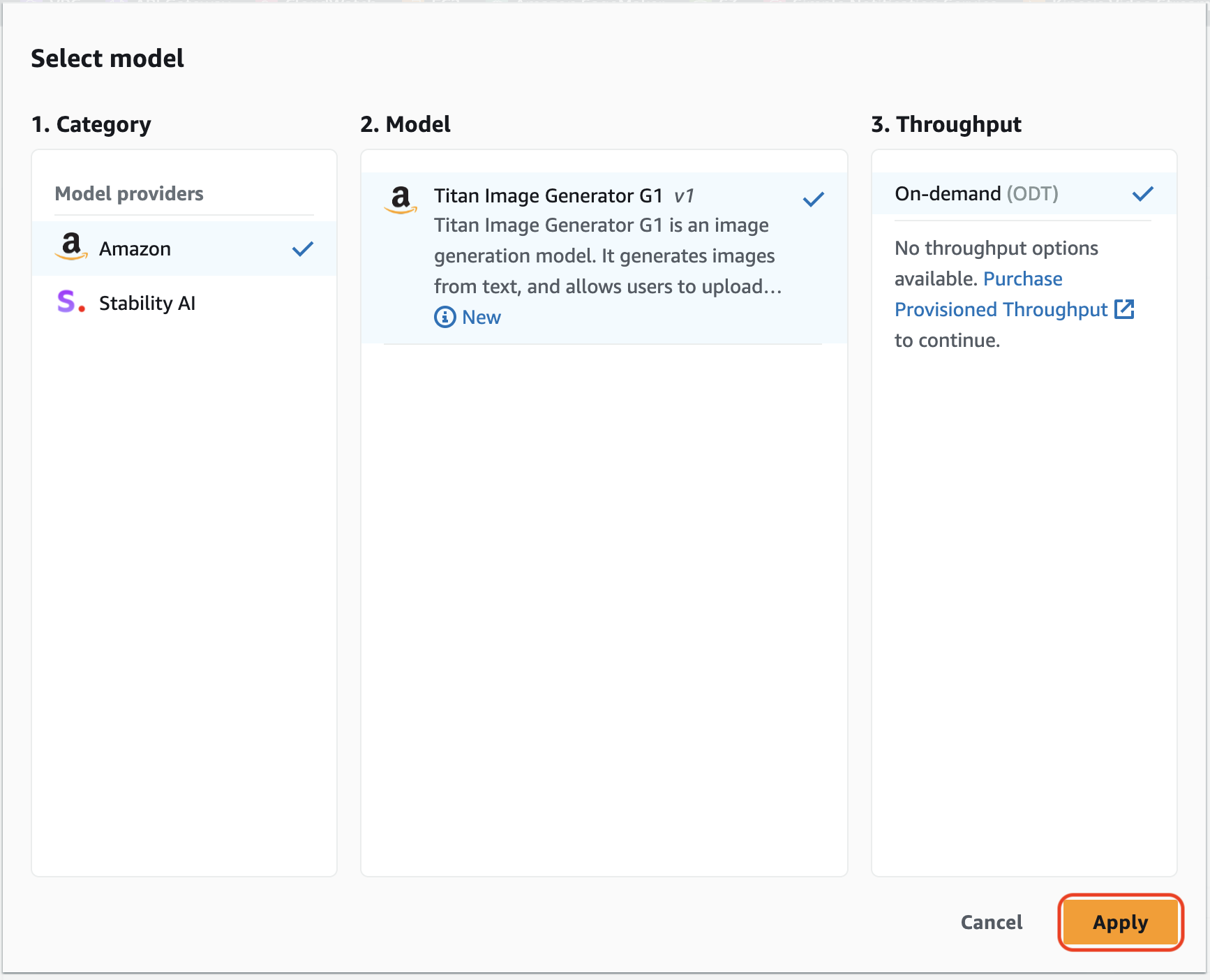Apply the selected model
The height and width of the screenshot is (980, 1210).
(x=1121, y=922)
